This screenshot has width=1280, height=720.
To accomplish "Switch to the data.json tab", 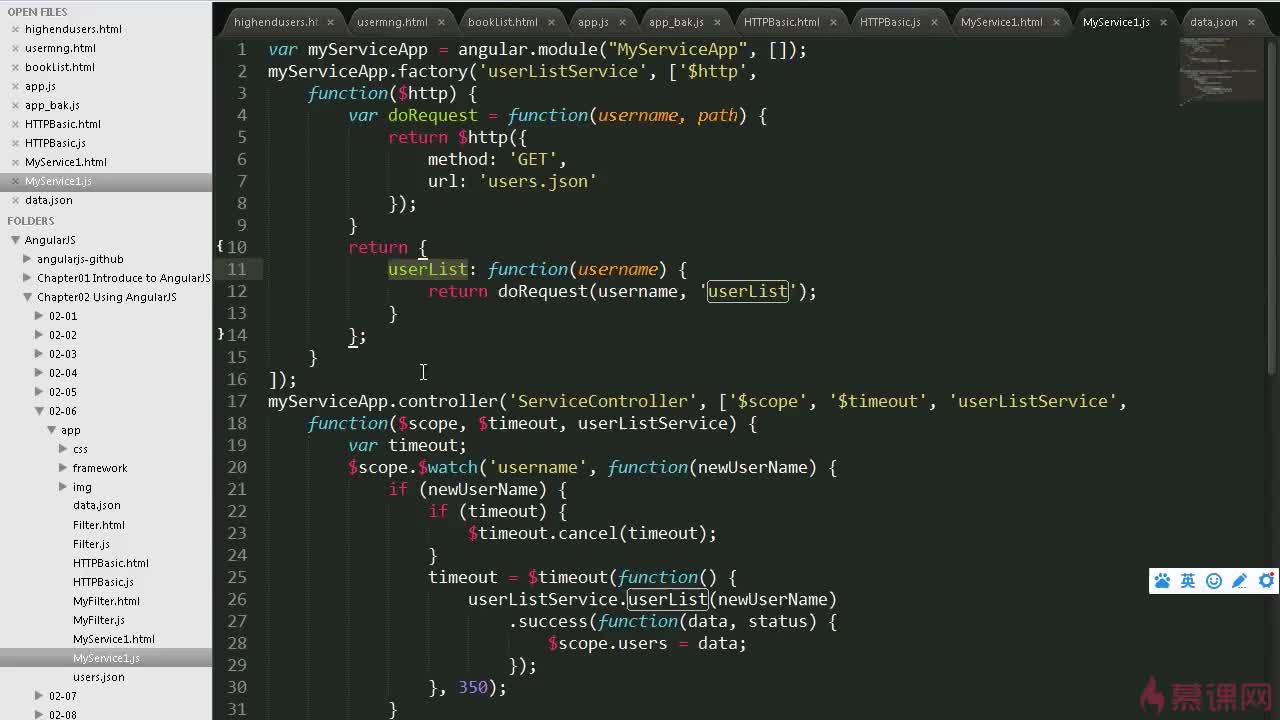I will pyautogui.click(x=1213, y=22).
